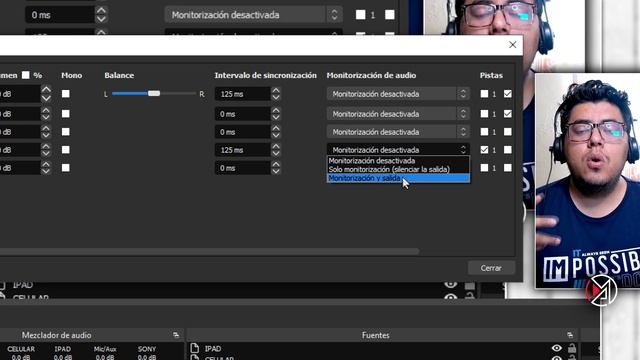Increase sync offset in the third row
The image size is (640, 360).
(x=276, y=128)
